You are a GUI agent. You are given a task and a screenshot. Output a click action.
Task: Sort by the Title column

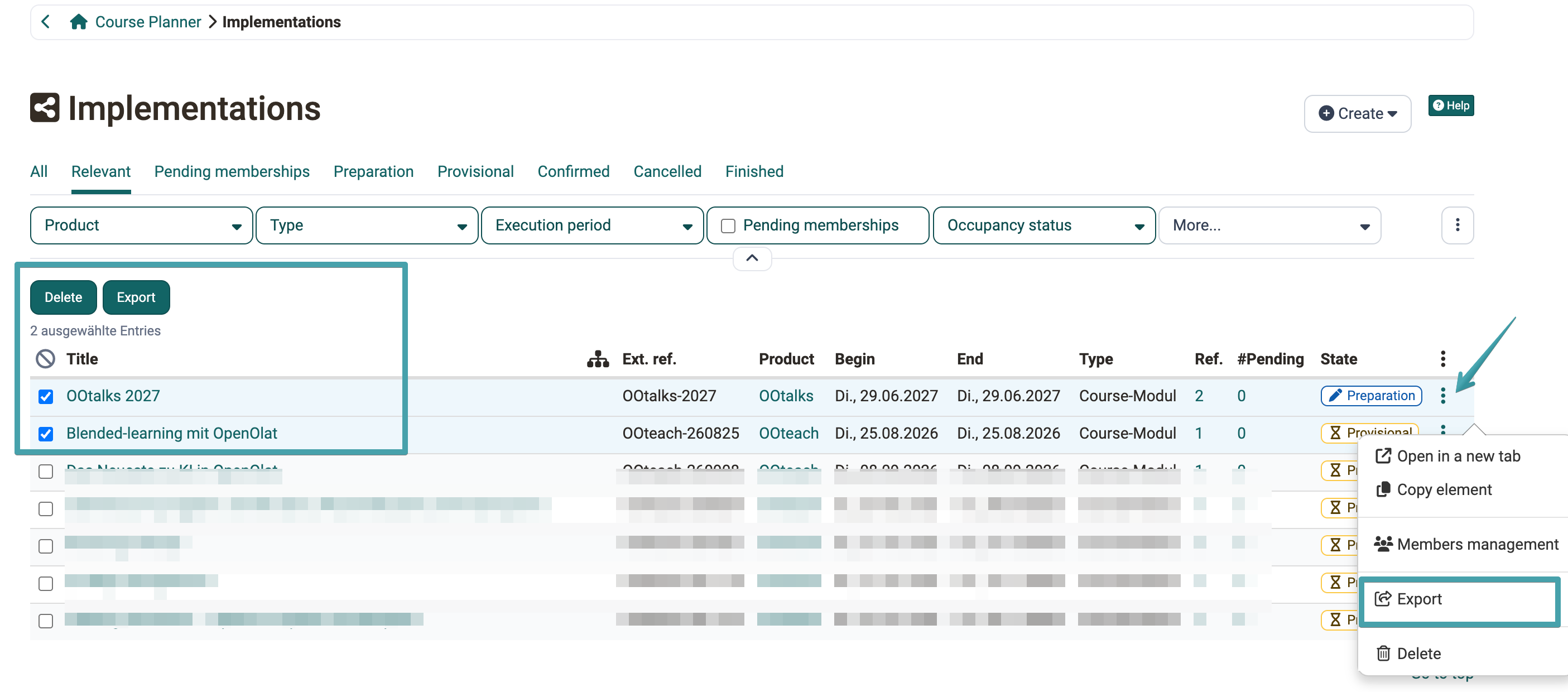[82, 359]
